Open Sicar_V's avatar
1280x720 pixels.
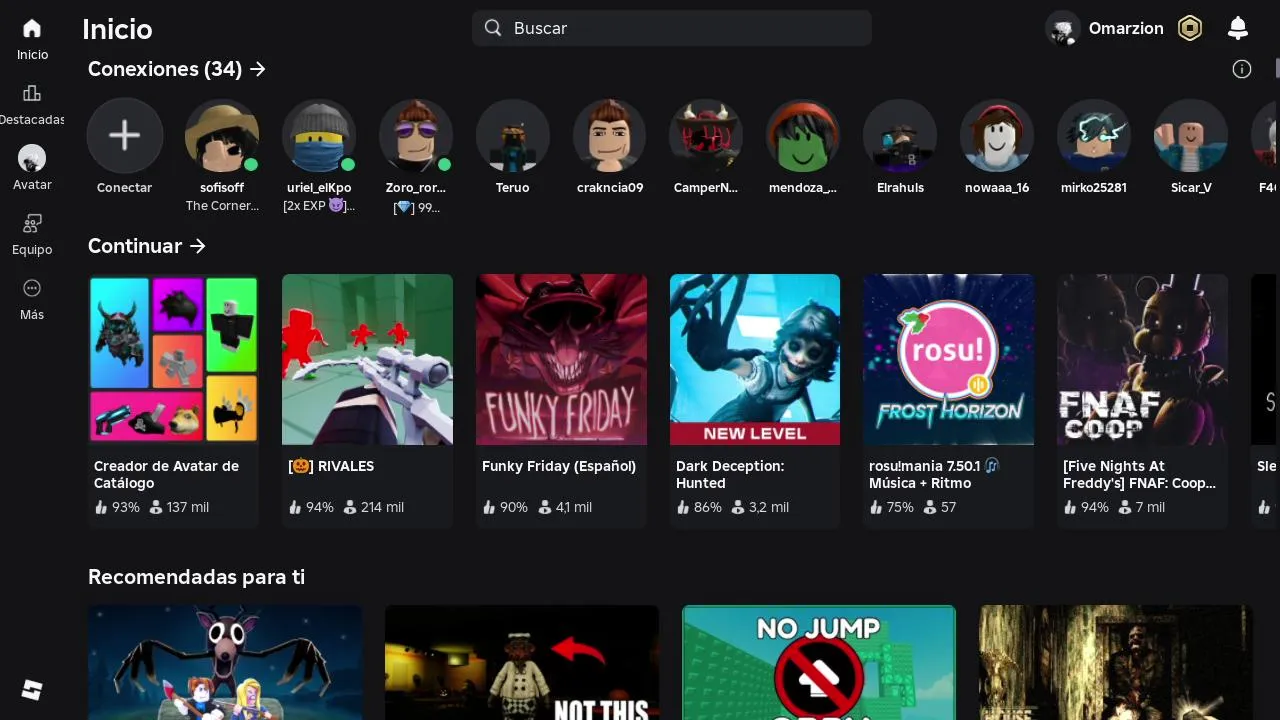pyautogui.click(x=1191, y=135)
